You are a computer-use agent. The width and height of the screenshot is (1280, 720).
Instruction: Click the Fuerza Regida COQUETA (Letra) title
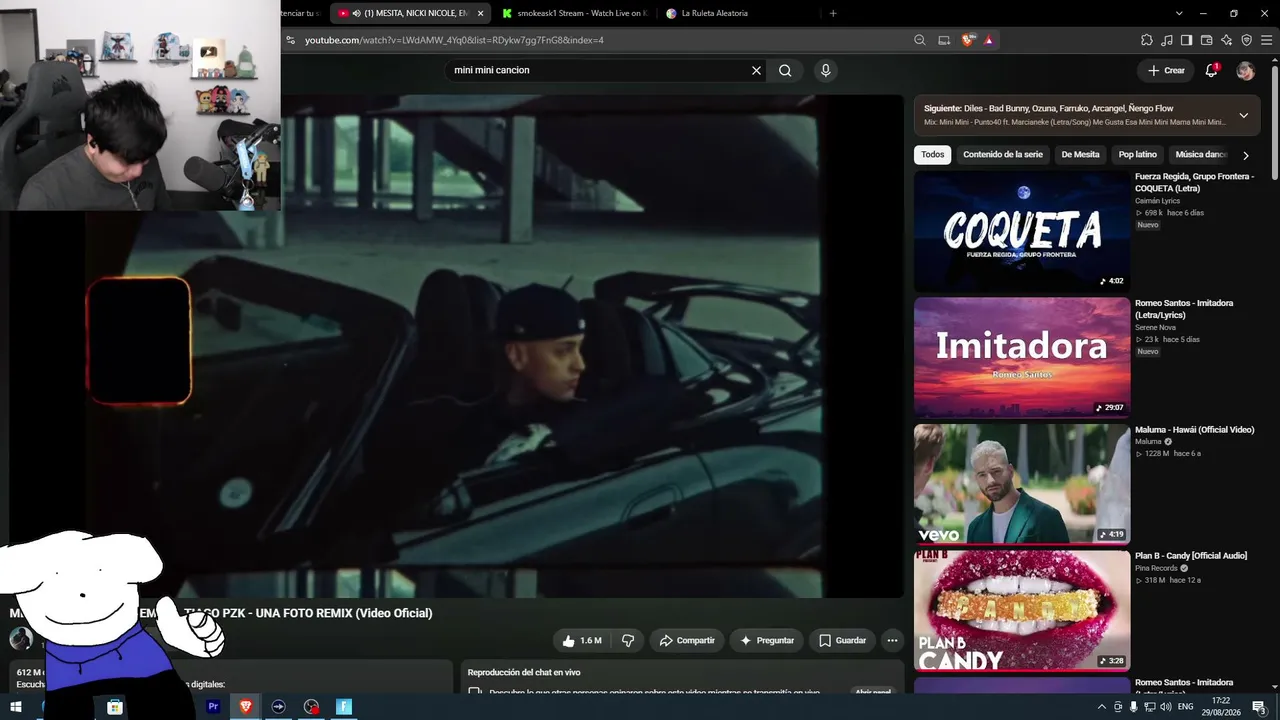[1194, 182]
